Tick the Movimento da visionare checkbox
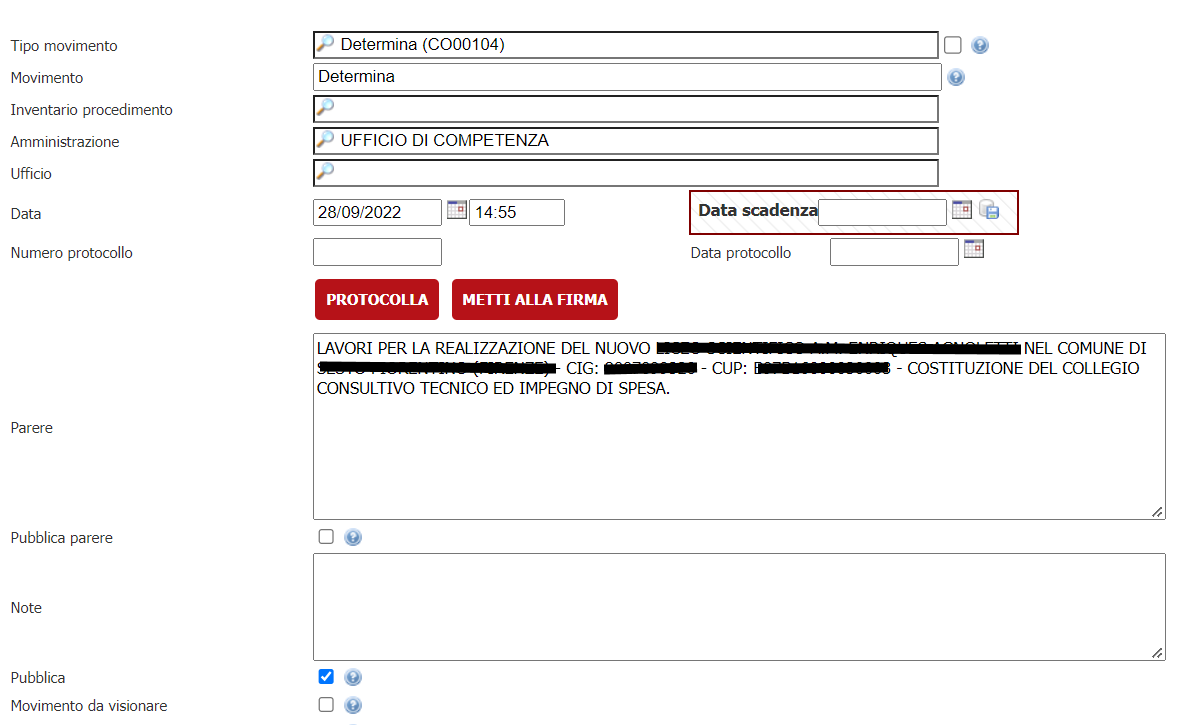Screen dimensions: 1197x725 (326, 705)
